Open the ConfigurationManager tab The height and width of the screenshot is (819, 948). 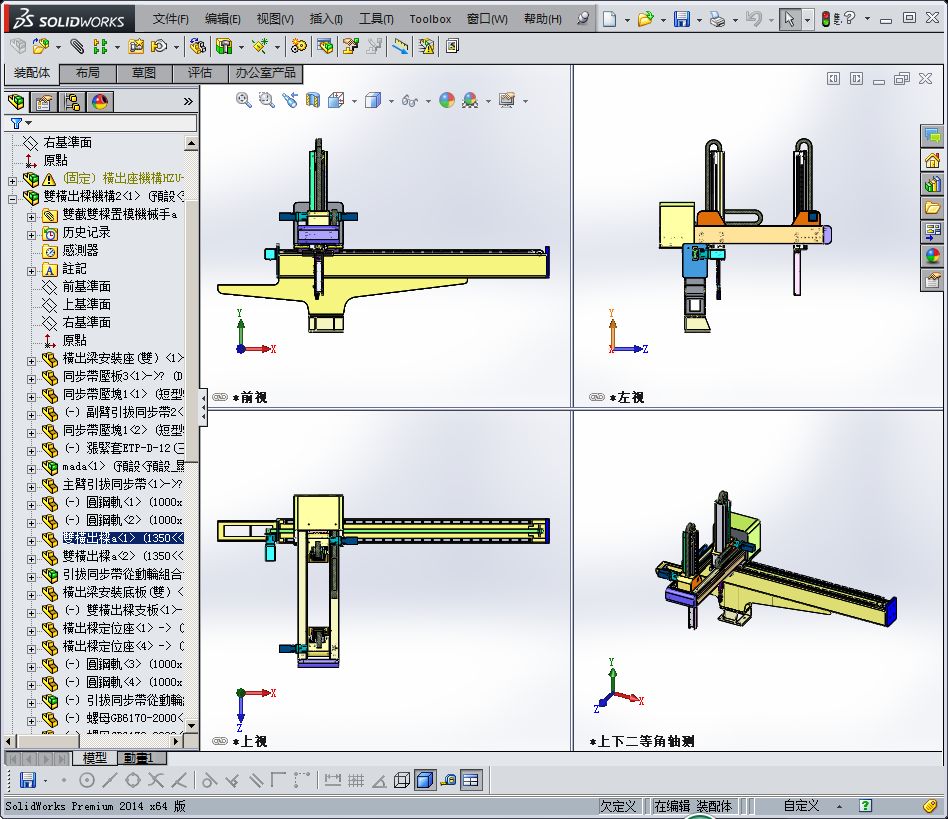point(72,102)
